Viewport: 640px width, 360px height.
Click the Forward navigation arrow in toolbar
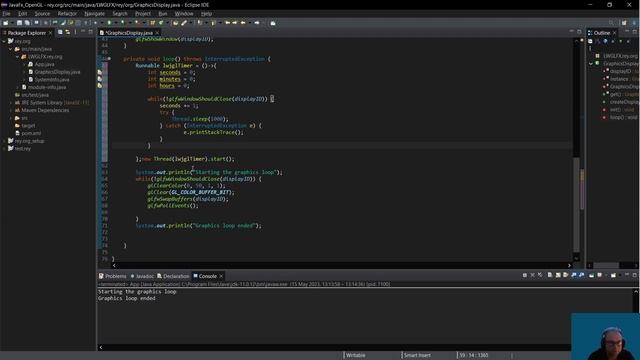coord(257,23)
